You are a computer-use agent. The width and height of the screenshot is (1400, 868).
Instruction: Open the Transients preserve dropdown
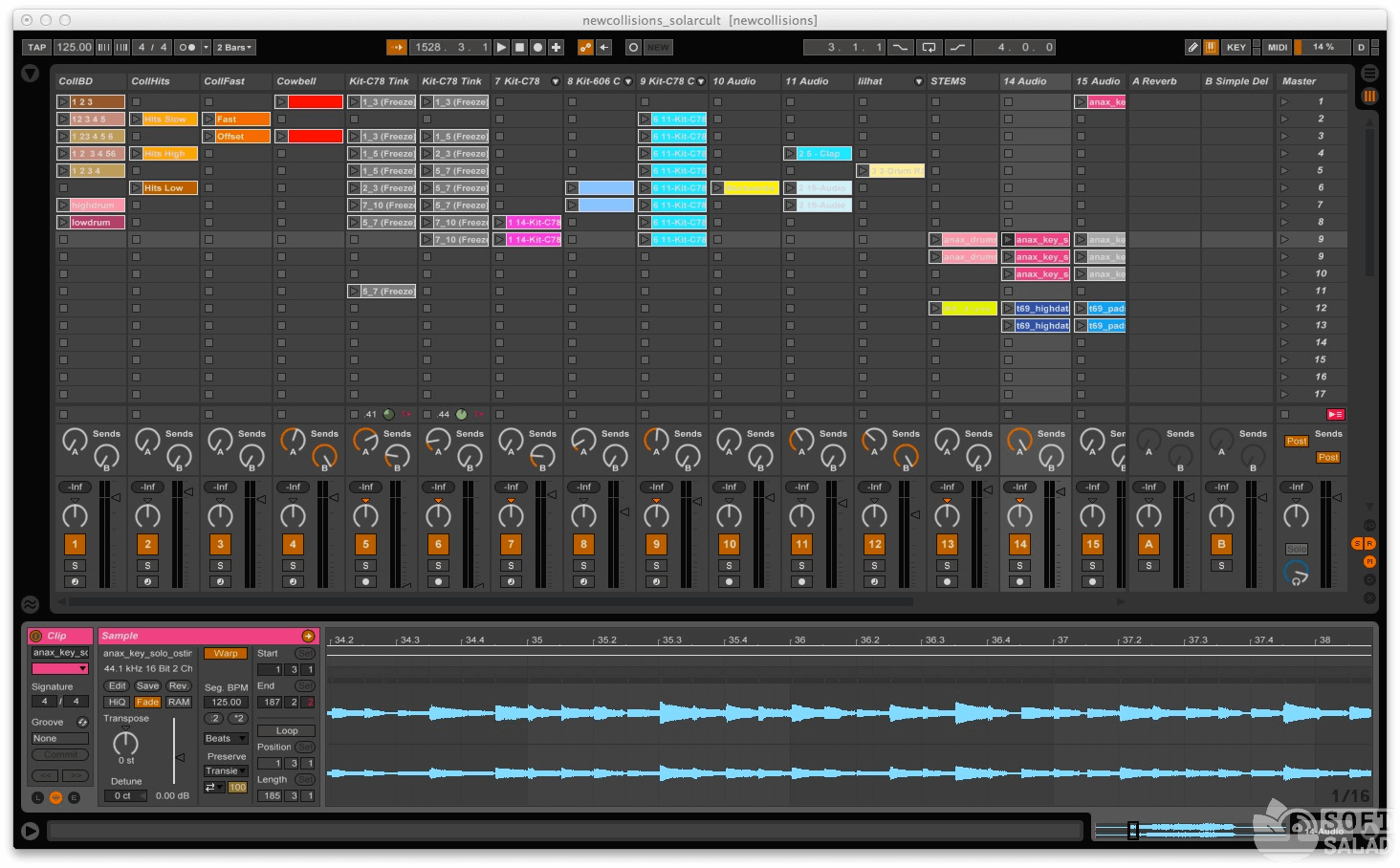coord(226,770)
